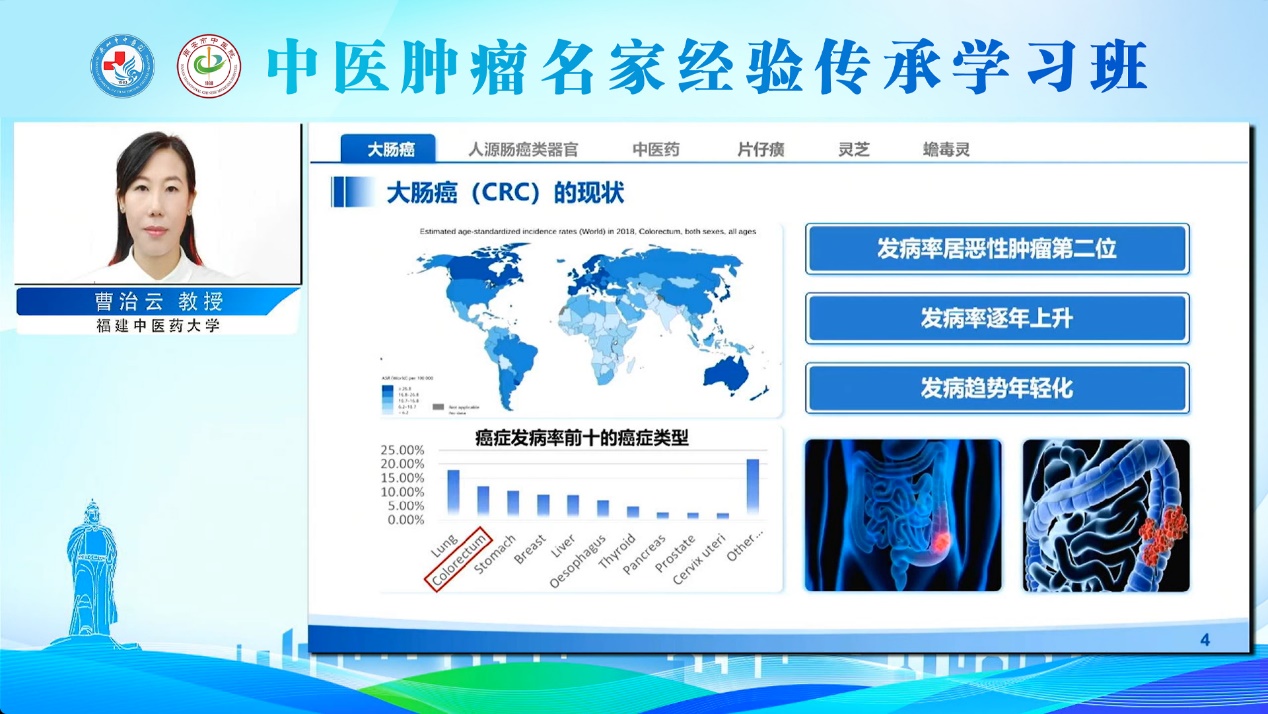Click the 发病率居恶性肿瘤第二位 box
Image resolution: width=1268 pixels, height=714 pixels.
997,249
